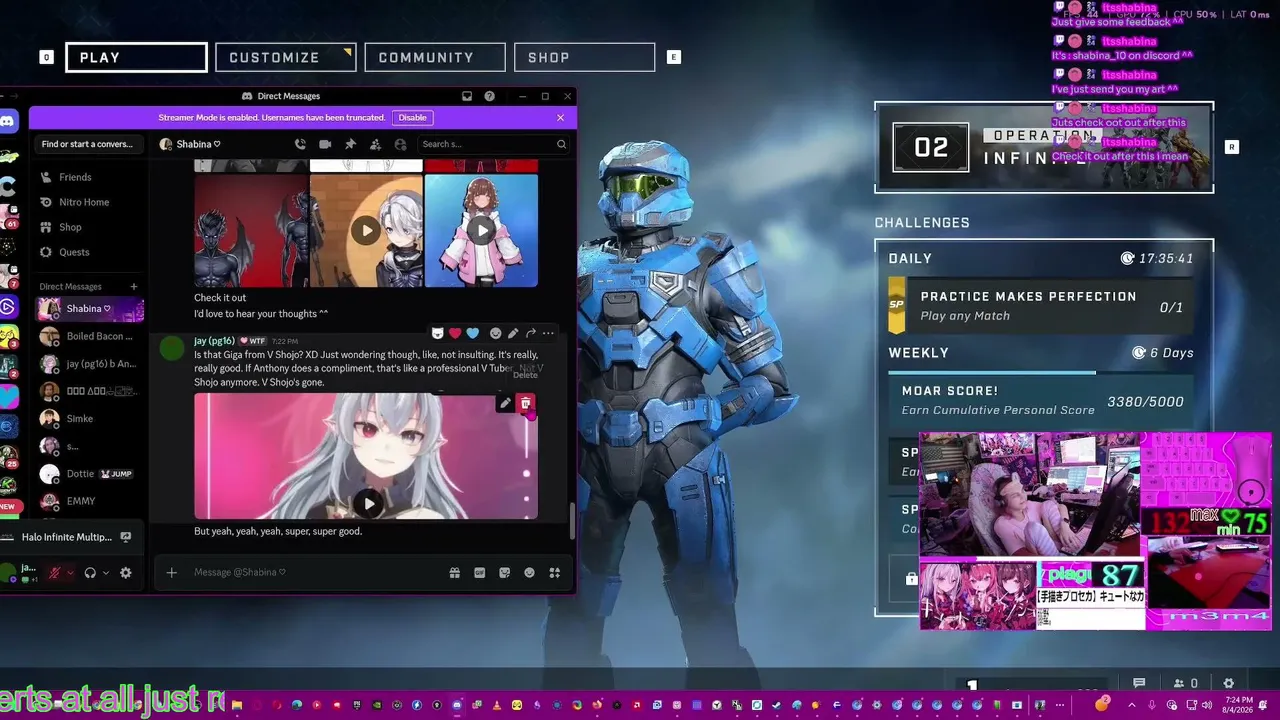Click the chat scrollbar in Discord

point(572,520)
